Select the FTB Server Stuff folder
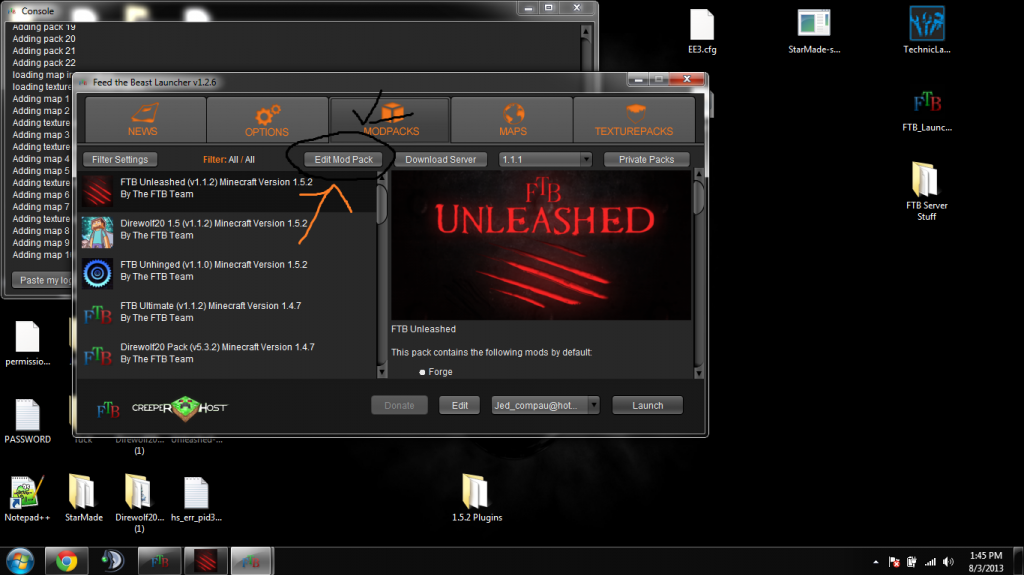The width and height of the screenshot is (1024, 575). point(926,191)
